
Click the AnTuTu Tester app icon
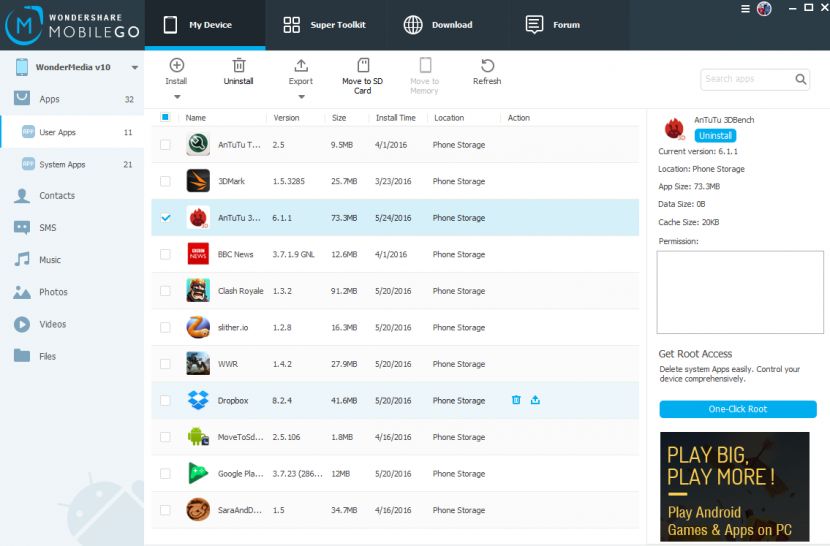pyautogui.click(x=198, y=145)
